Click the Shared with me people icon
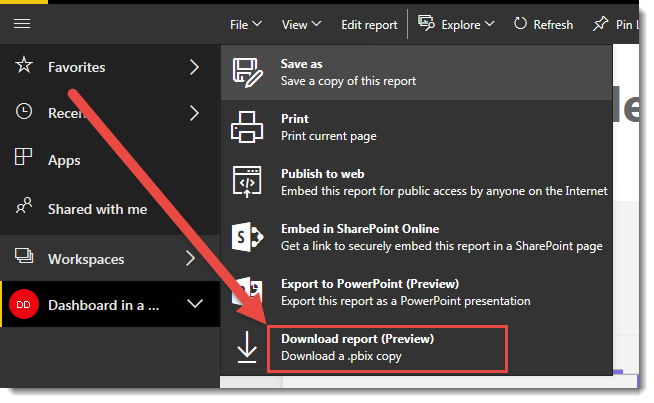654x403 pixels. point(24,205)
